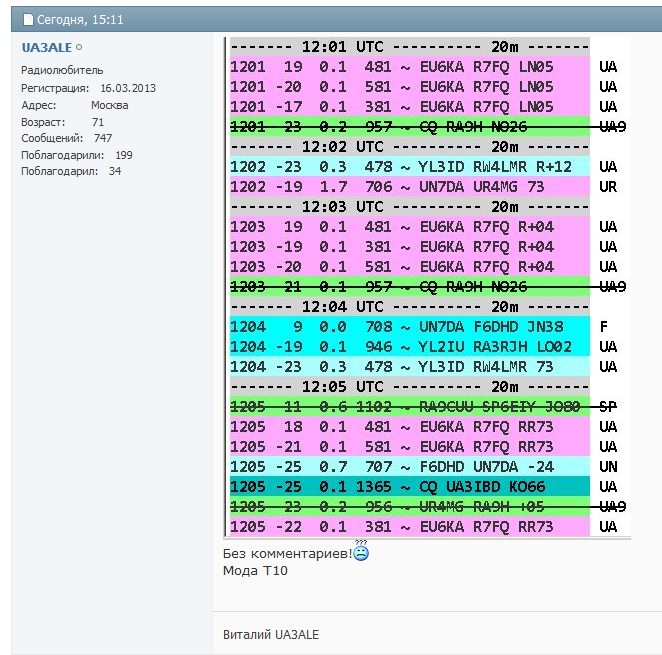Click the "Мода T10" text line
The width and height of the screenshot is (662, 655).
tap(255, 570)
